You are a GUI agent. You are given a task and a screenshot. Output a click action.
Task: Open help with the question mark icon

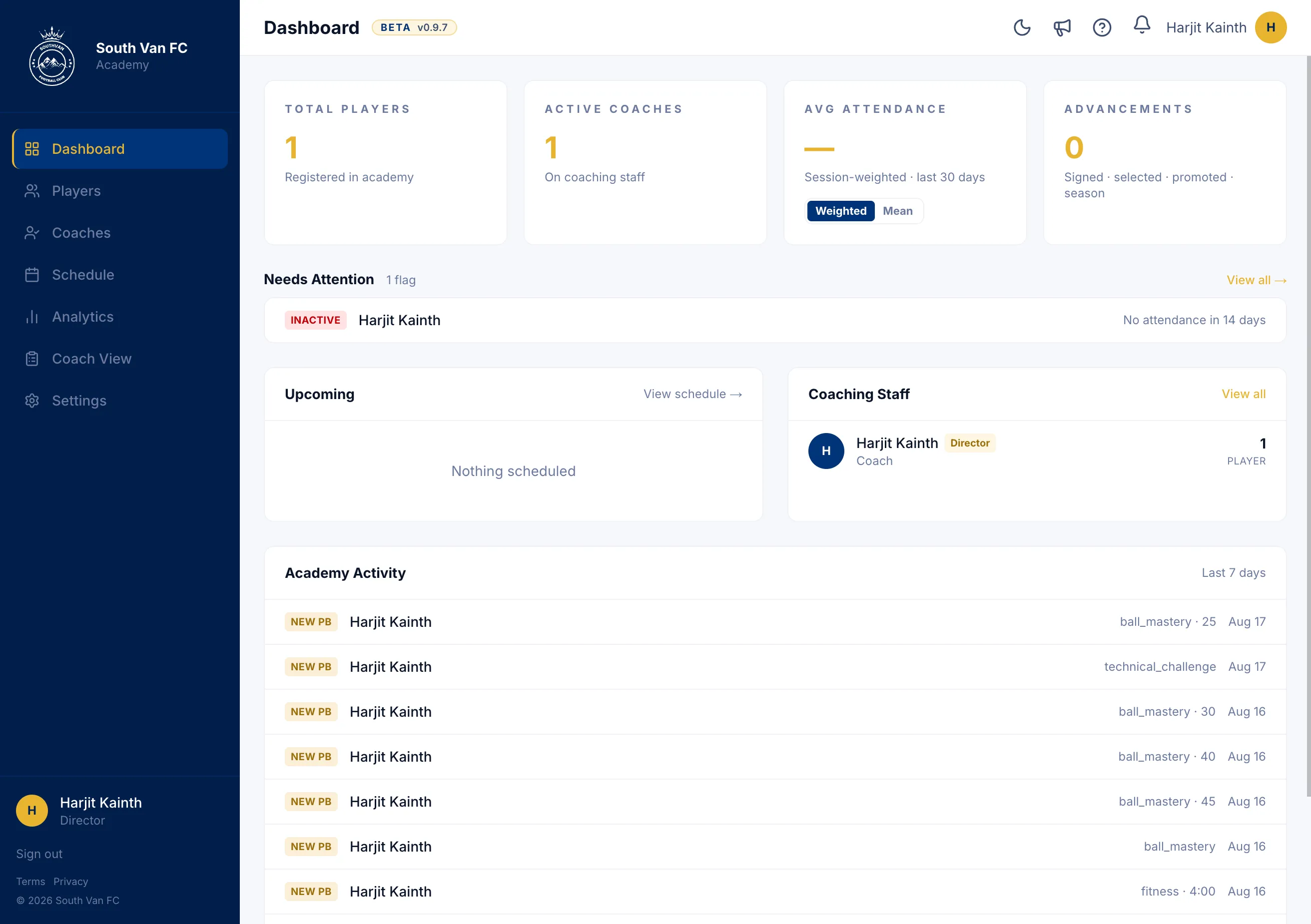point(1102,27)
